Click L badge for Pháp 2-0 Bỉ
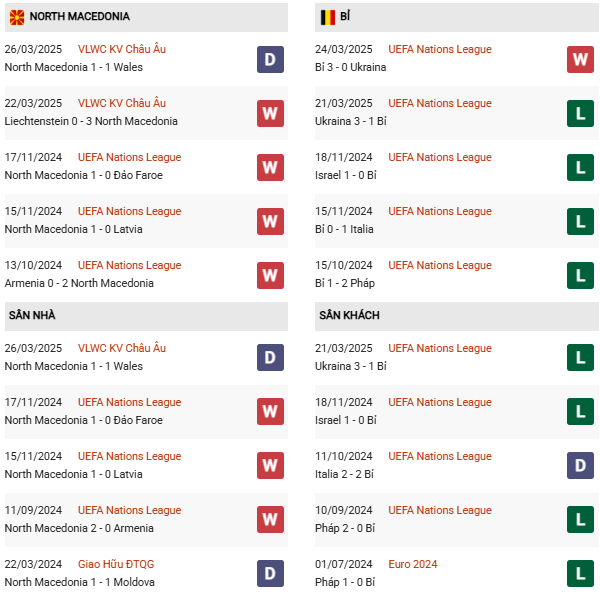This screenshot has width=600, height=595. pos(580,520)
